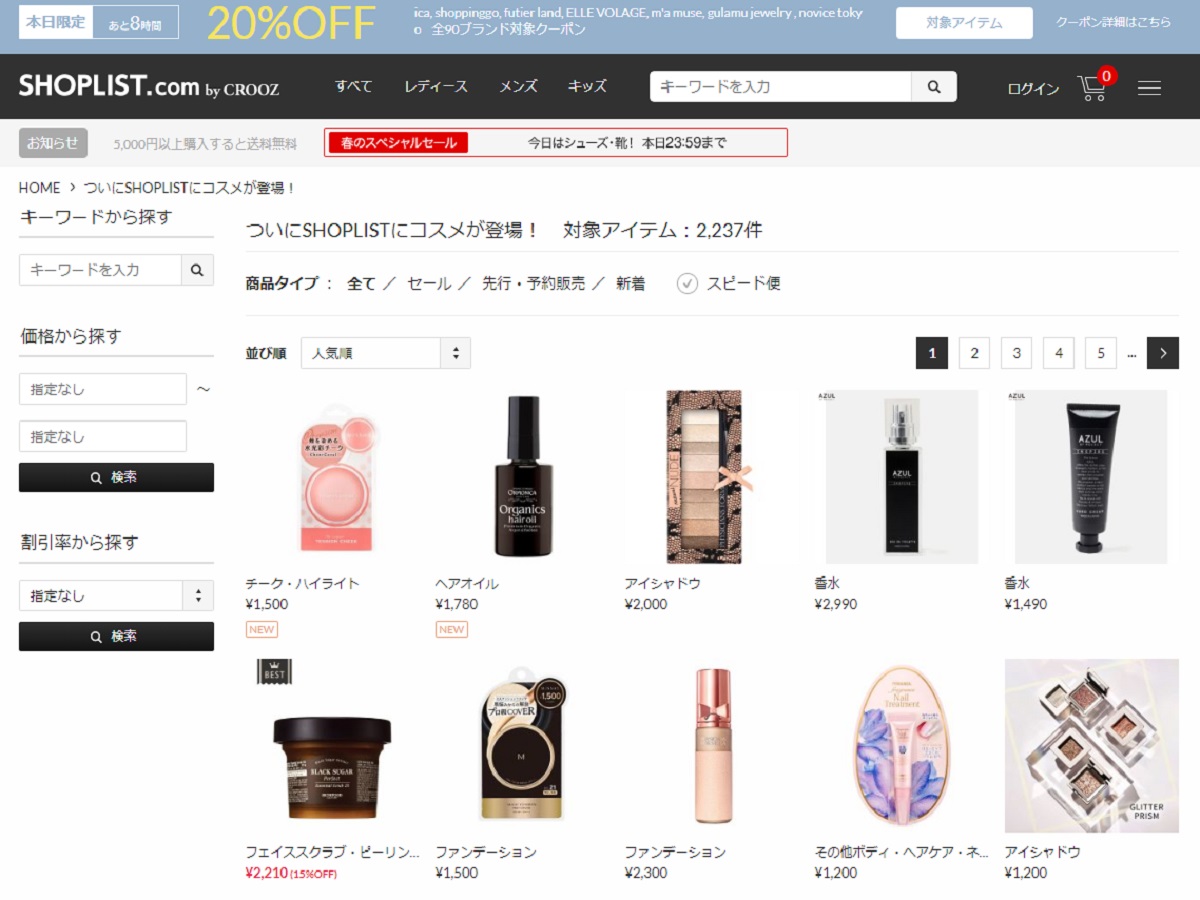Focus the header キーワードを入力 search field
The width and height of the screenshot is (1200, 900).
click(x=781, y=87)
